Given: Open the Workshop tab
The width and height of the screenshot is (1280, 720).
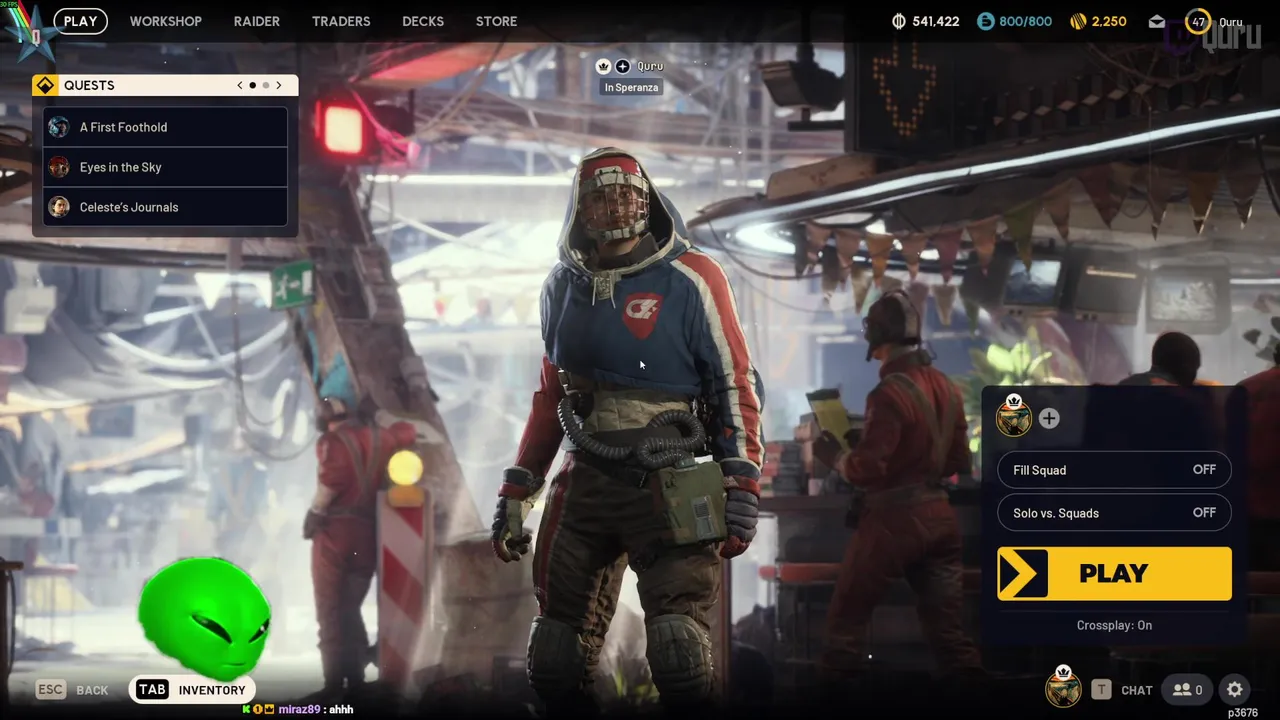Looking at the screenshot, I should [165, 21].
